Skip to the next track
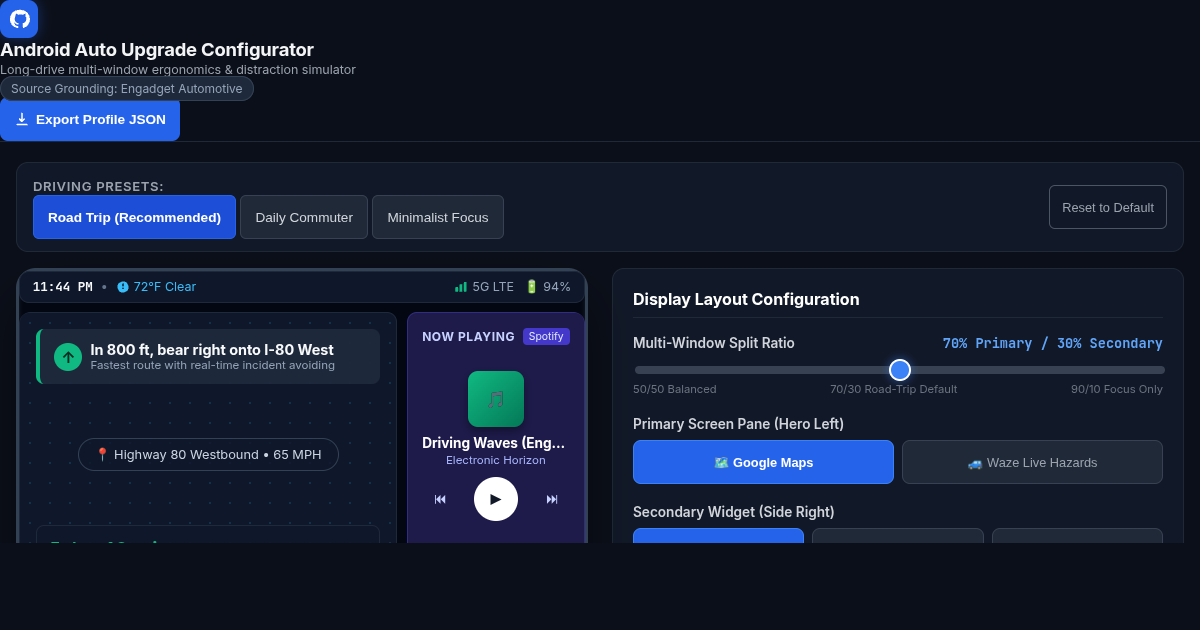Screen dimensions: 1200x630 [552, 499]
